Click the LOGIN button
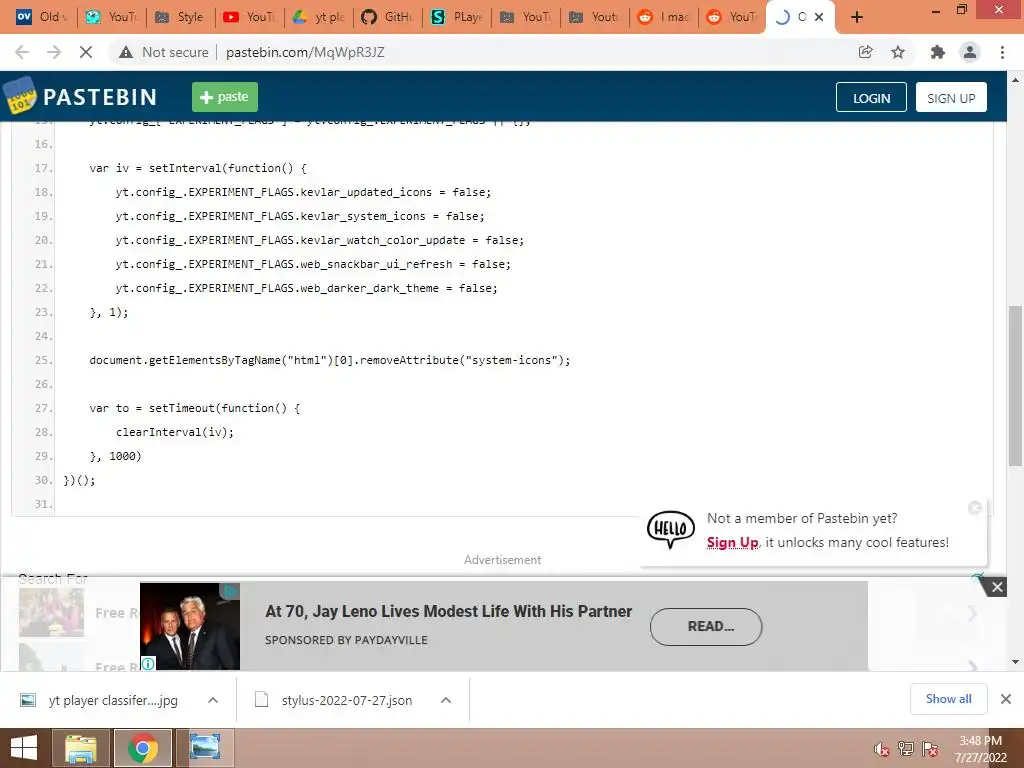1024x768 pixels. (x=871, y=97)
